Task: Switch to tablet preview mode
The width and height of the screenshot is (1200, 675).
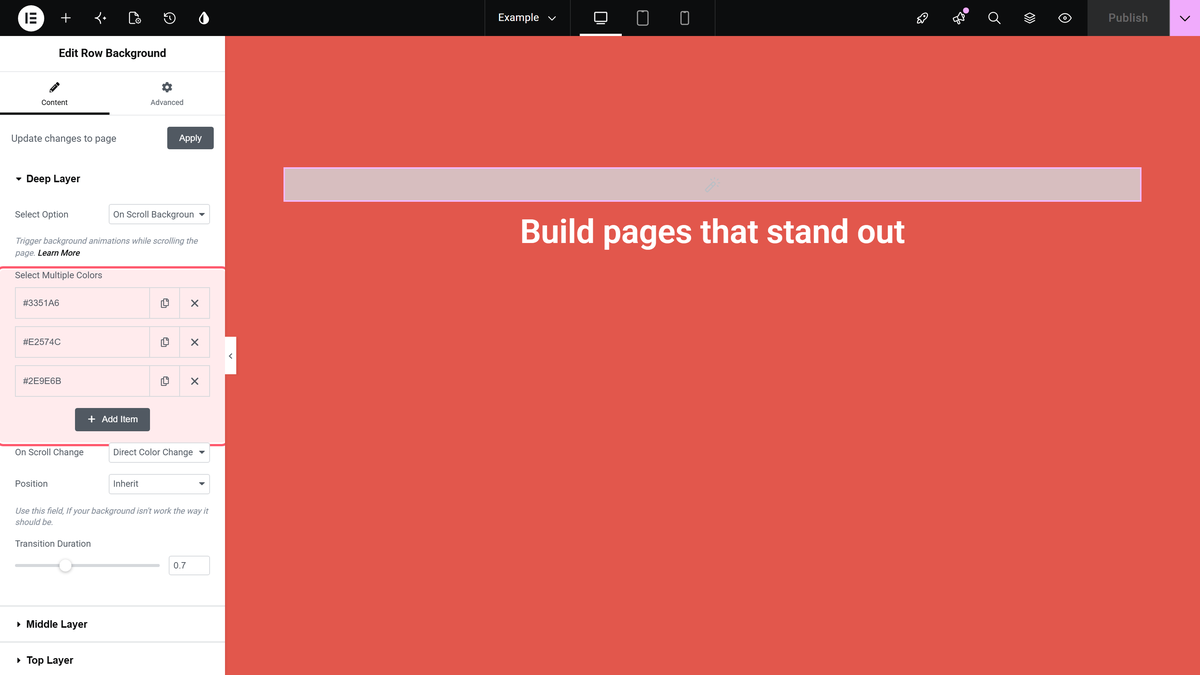Action: tap(643, 18)
